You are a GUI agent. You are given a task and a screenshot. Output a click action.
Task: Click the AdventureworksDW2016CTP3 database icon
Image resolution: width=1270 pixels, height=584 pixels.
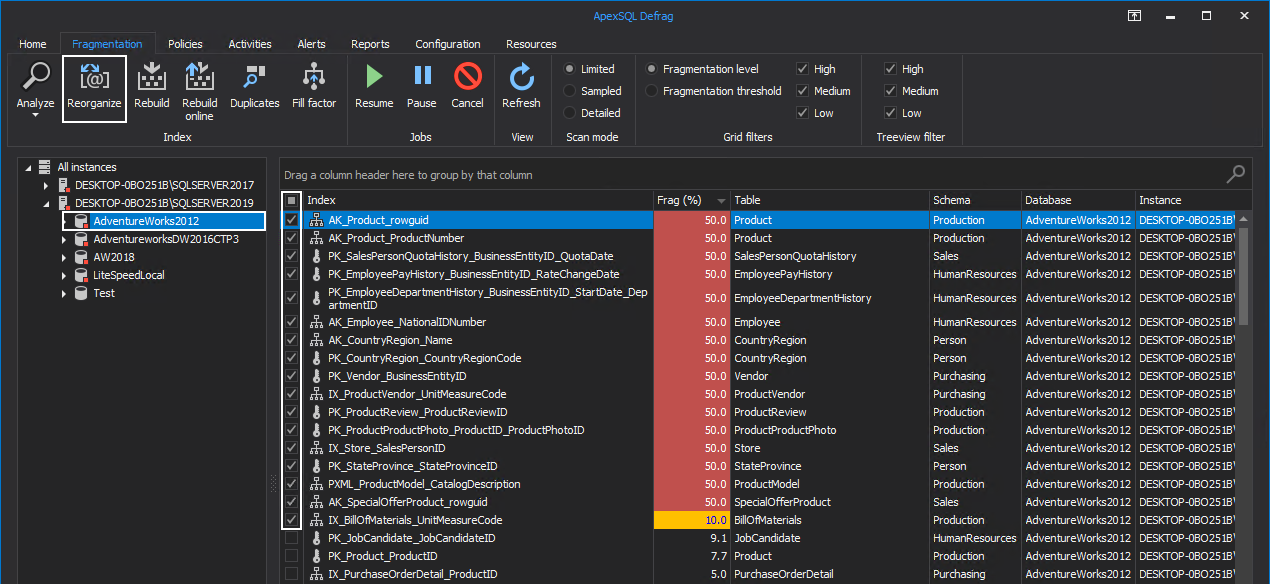pyautogui.click(x=82, y=239)
